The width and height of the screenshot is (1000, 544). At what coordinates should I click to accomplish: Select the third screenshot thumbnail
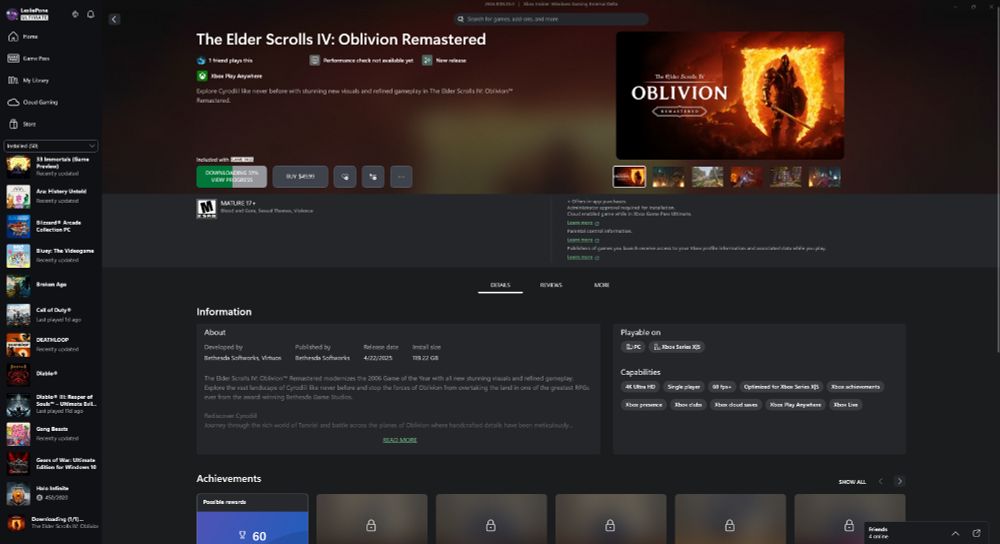coord(707,177)
